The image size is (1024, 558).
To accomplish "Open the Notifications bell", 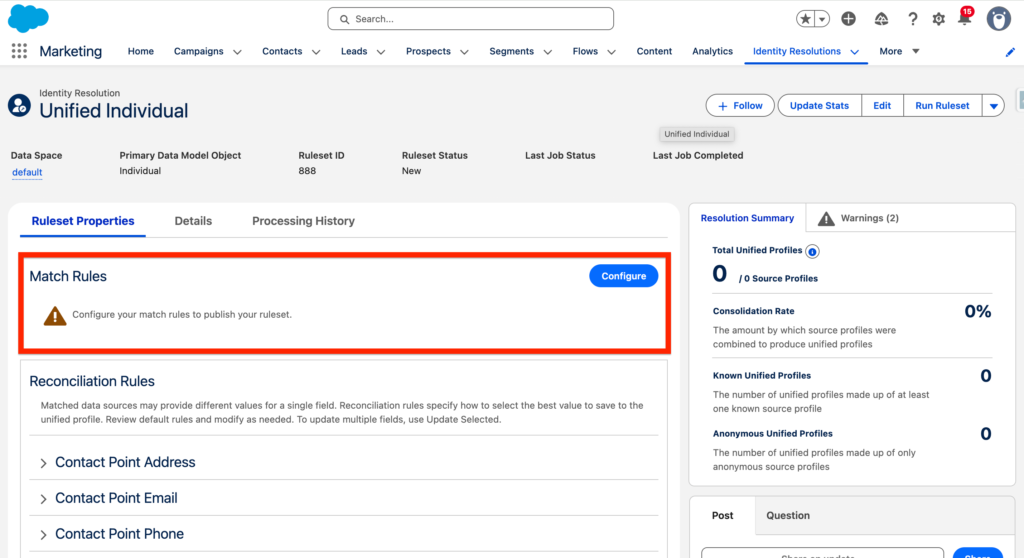I will point(964,19).
